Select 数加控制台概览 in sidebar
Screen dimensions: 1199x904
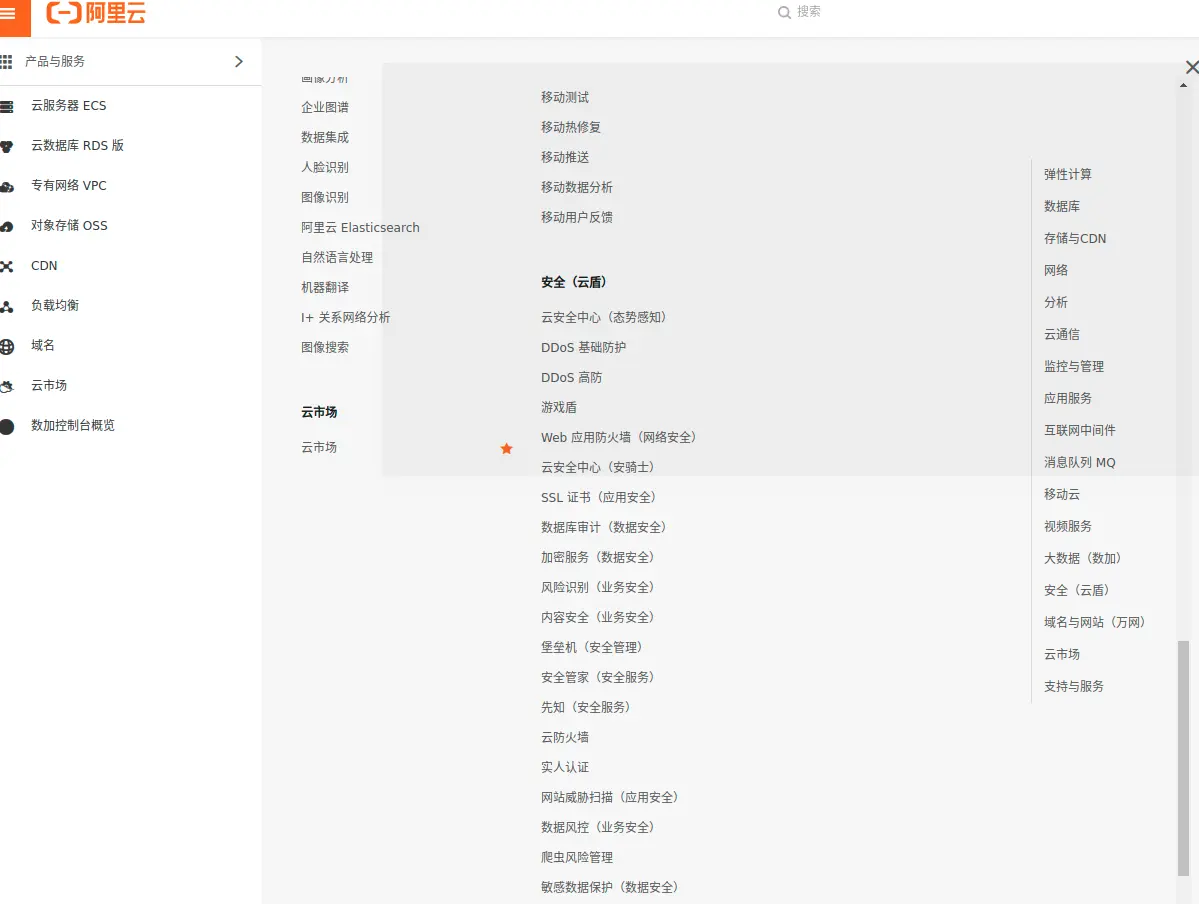tap(73, 425)
